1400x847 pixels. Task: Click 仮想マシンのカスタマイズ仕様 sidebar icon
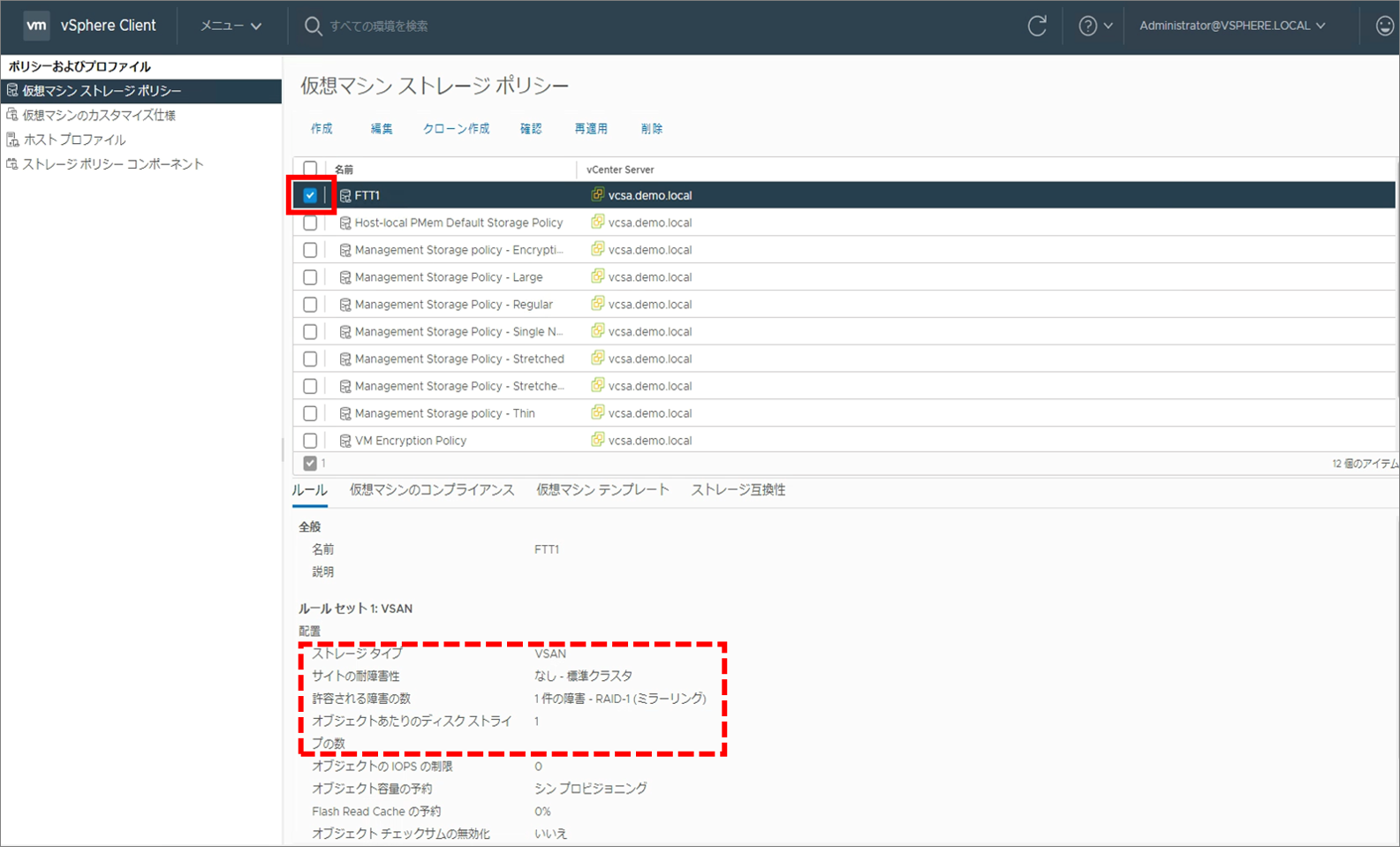click(x=12, y=115)
